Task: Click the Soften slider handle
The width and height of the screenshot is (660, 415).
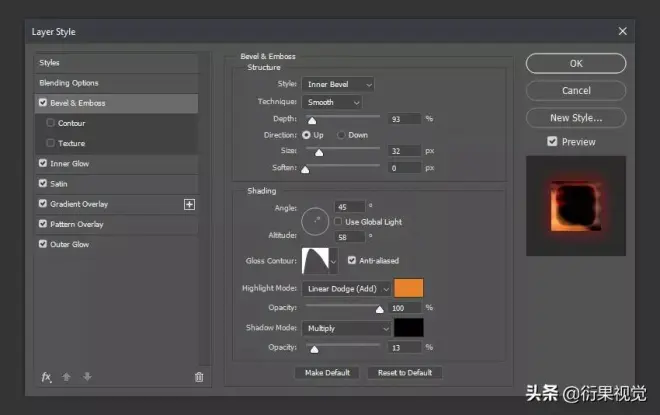Action: (x=305, y=170)
